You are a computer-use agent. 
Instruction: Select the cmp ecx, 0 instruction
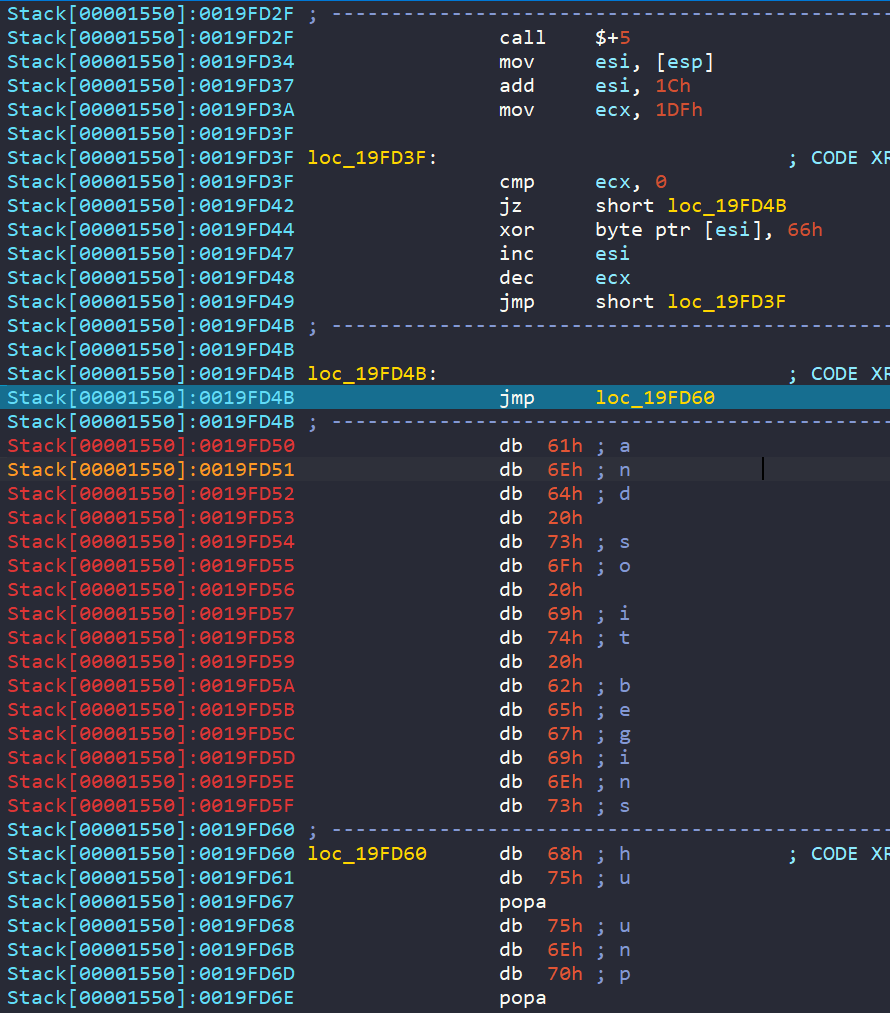(x=583, y=182)
